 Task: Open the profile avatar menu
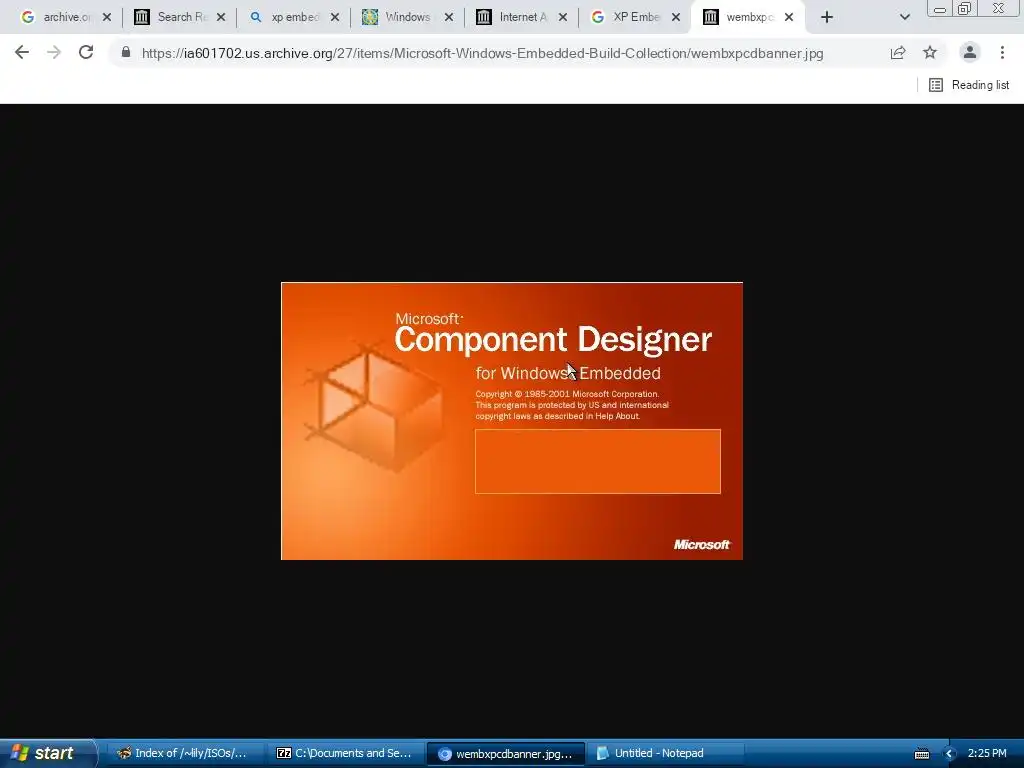coord(970,52)
